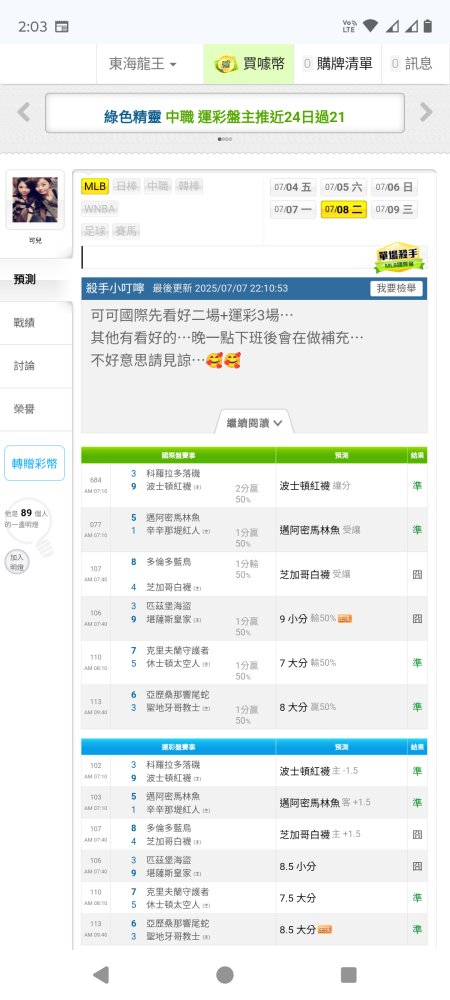Open the 預測 sidebar tab

[x=36, y=279]
